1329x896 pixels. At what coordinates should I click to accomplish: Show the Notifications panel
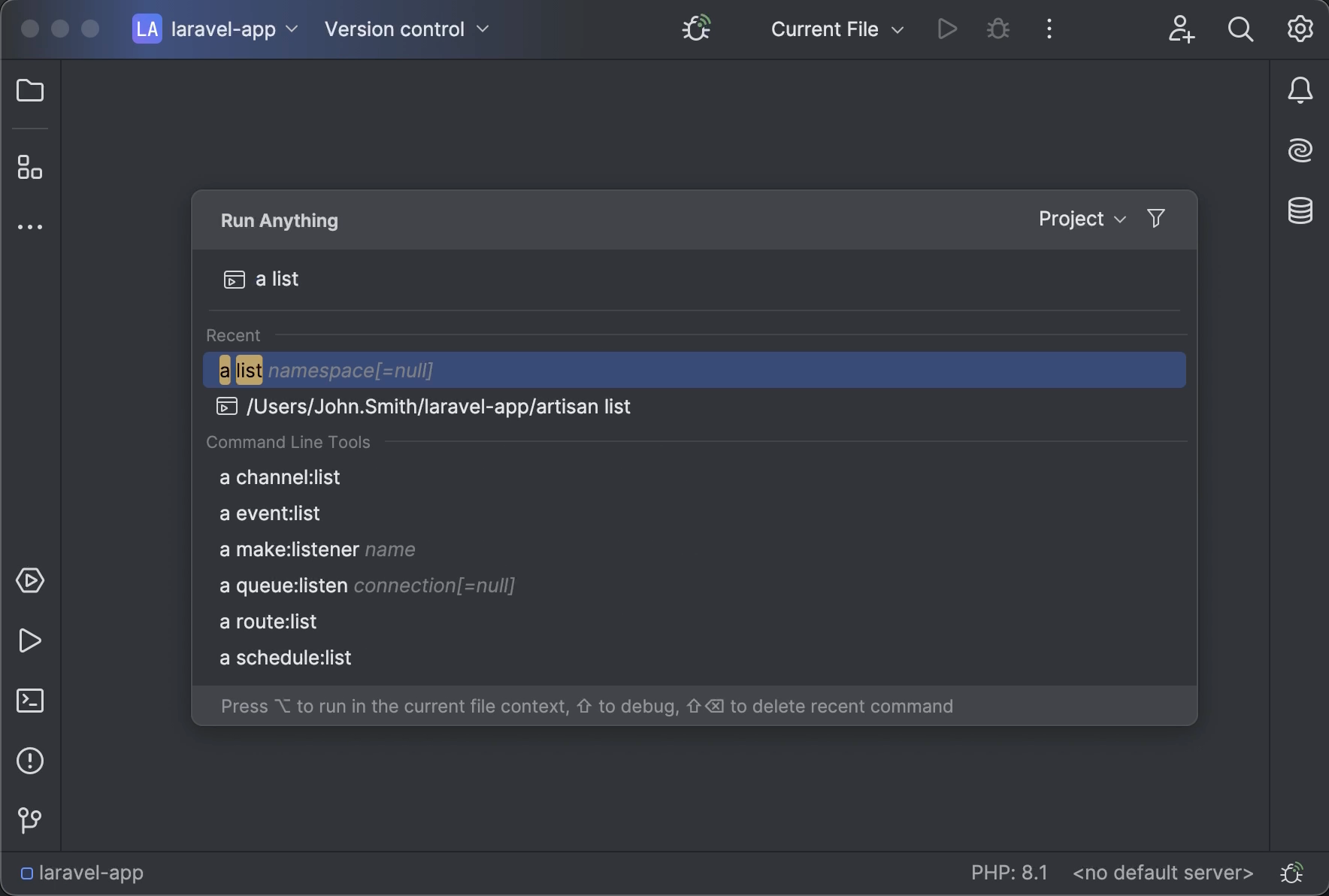click(x=1301, y=90)
